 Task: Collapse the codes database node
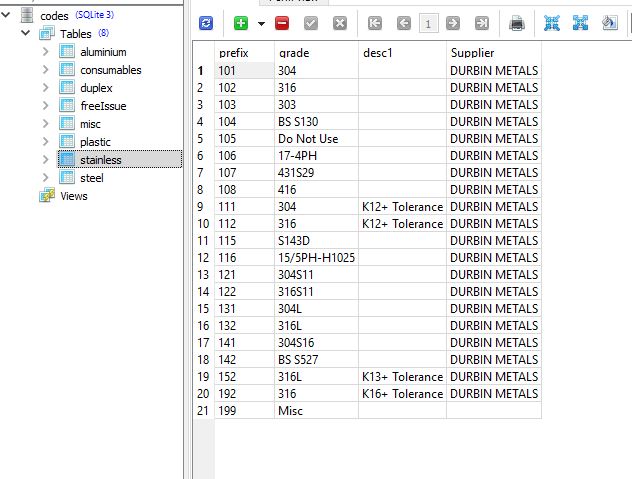click(6, 15)
